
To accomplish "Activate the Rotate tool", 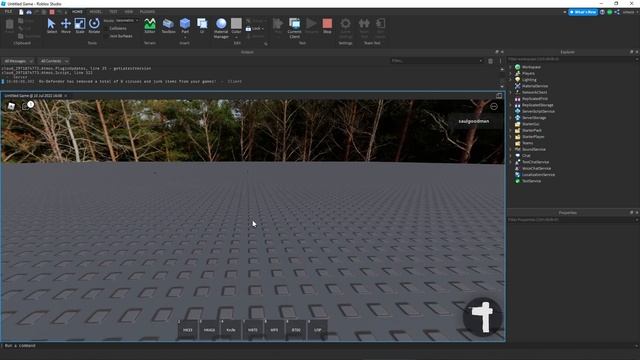I will coord(94,26).
